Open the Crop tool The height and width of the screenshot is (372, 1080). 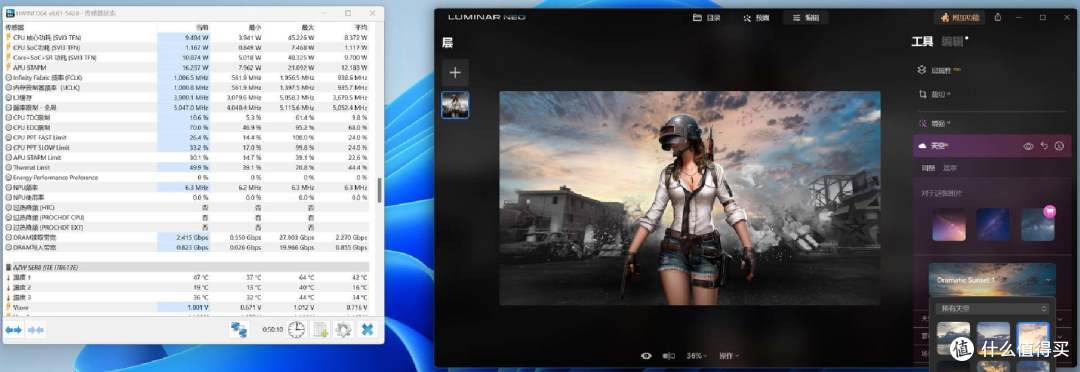coord(934,94)
